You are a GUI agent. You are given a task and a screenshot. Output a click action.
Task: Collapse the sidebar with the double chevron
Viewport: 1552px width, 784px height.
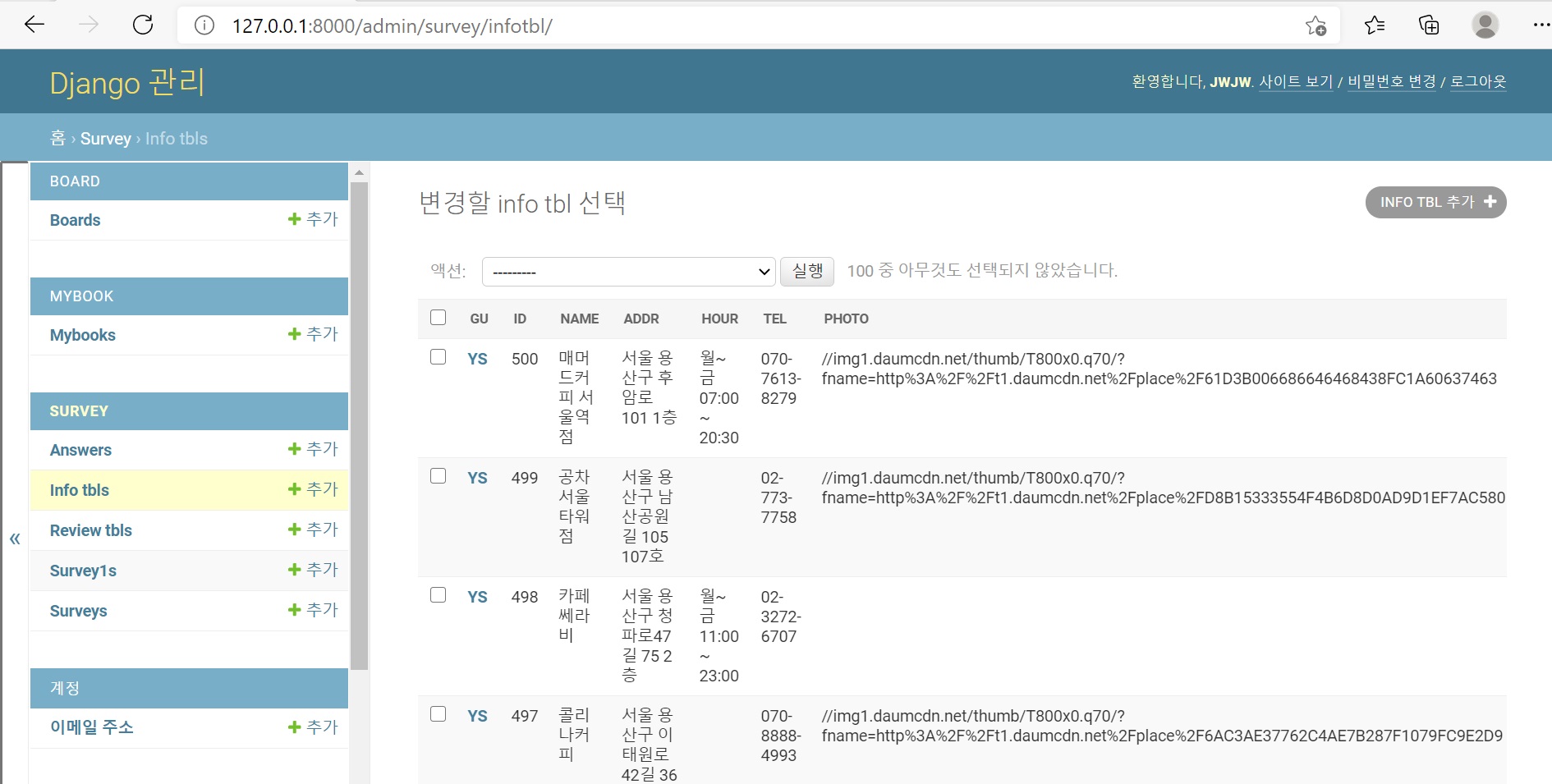tap(15, 539)
